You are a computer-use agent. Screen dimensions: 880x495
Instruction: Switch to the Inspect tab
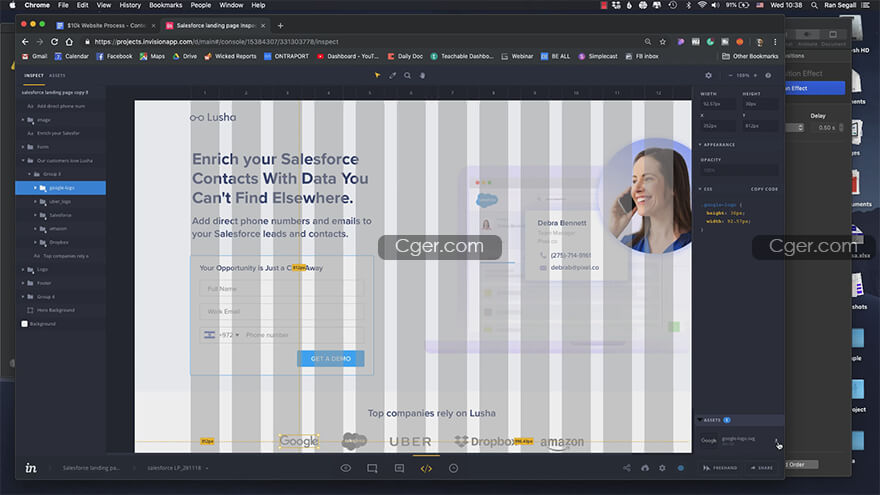tap(34, 75)
